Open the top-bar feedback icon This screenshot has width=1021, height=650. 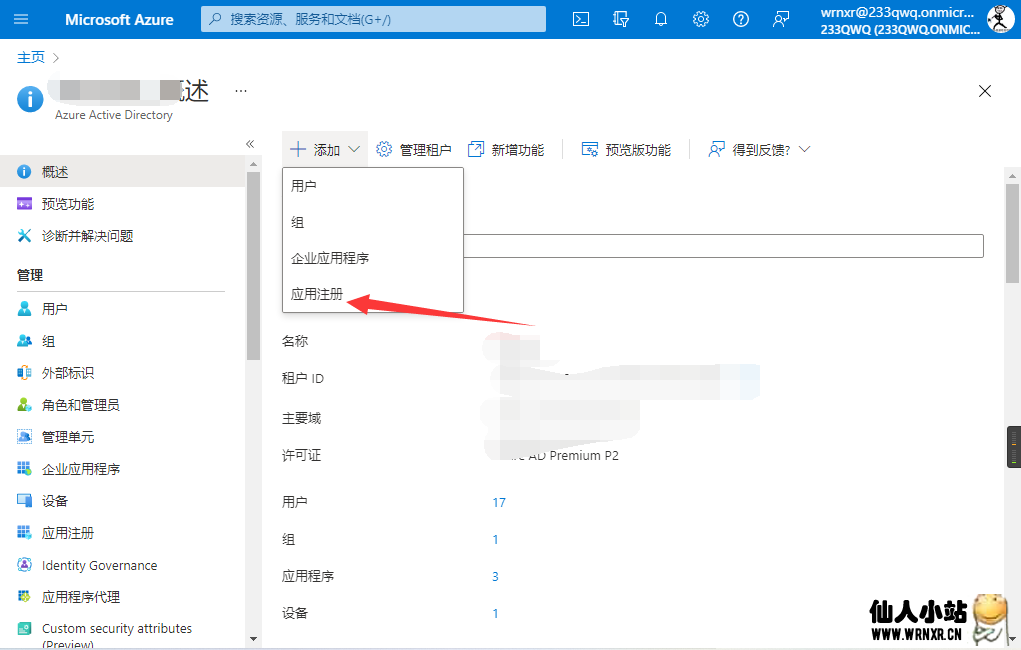coord(781,20)
